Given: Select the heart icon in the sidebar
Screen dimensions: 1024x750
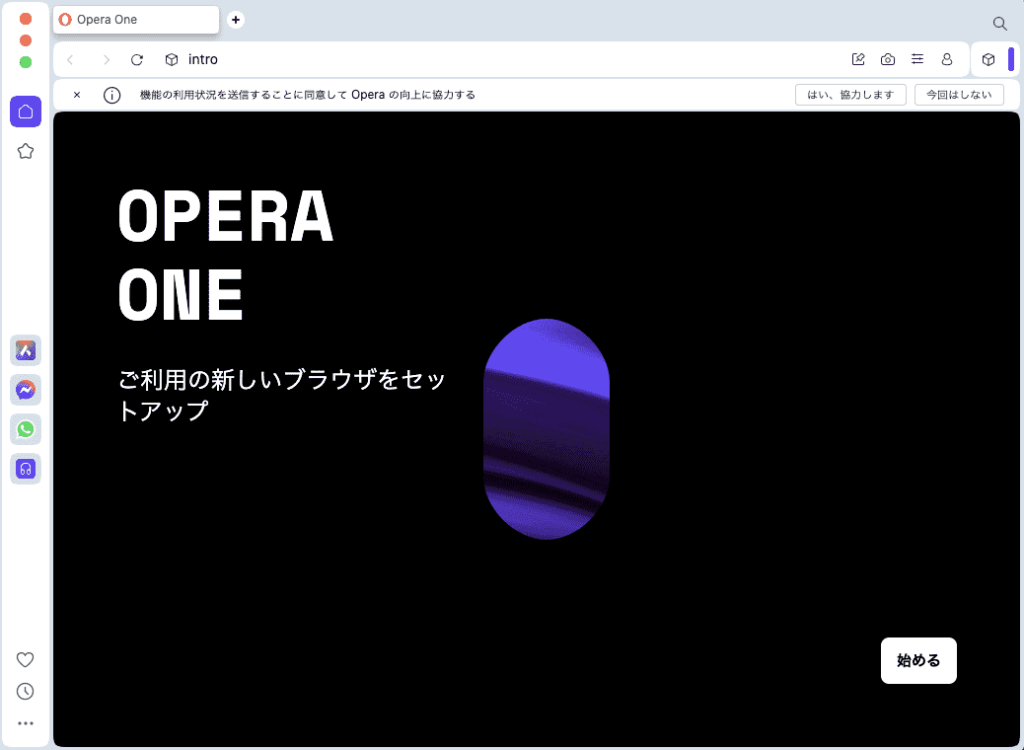Looking at the screenshot, I should point(25,659).
